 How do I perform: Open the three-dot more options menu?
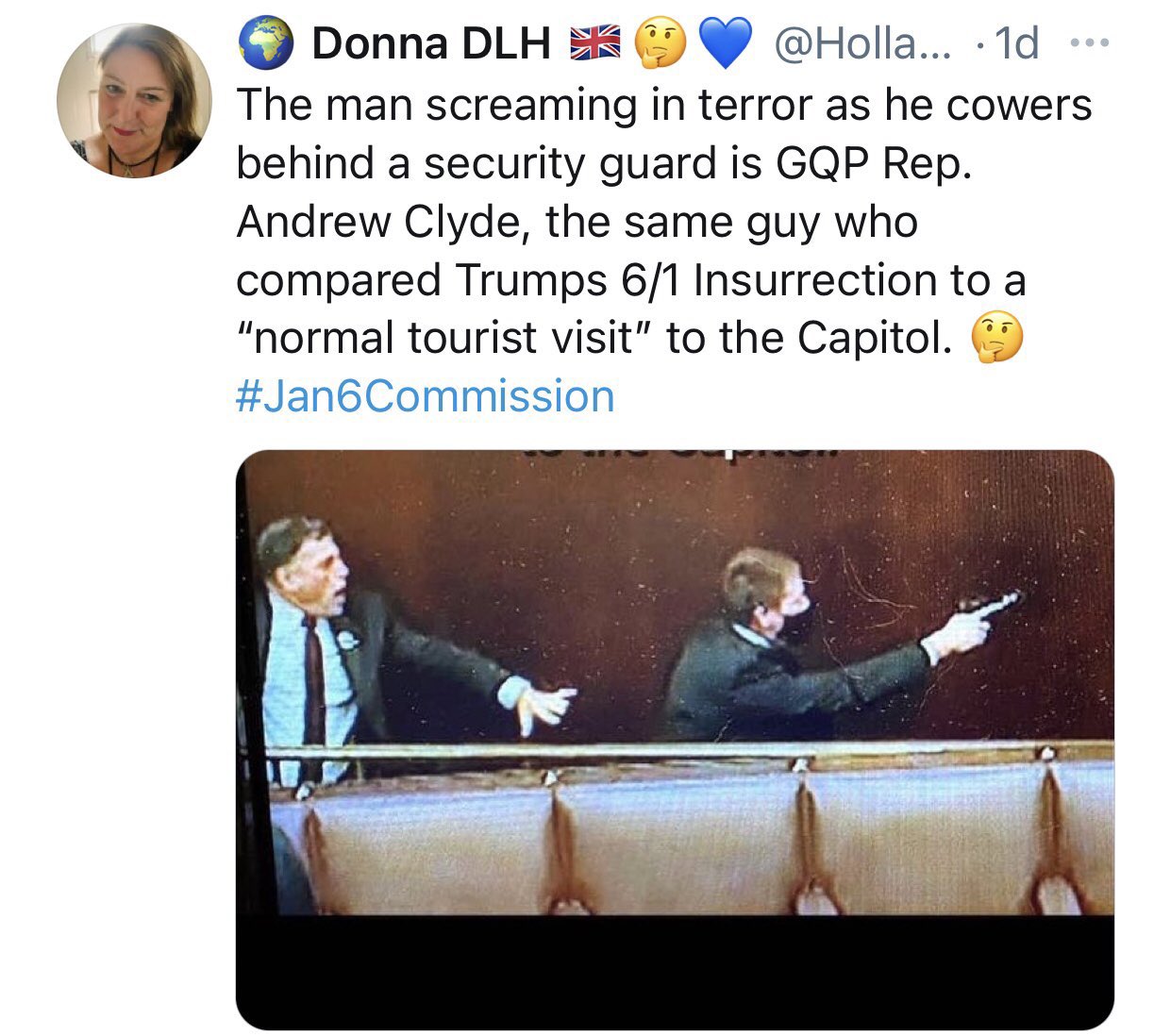click(1091, 43)
